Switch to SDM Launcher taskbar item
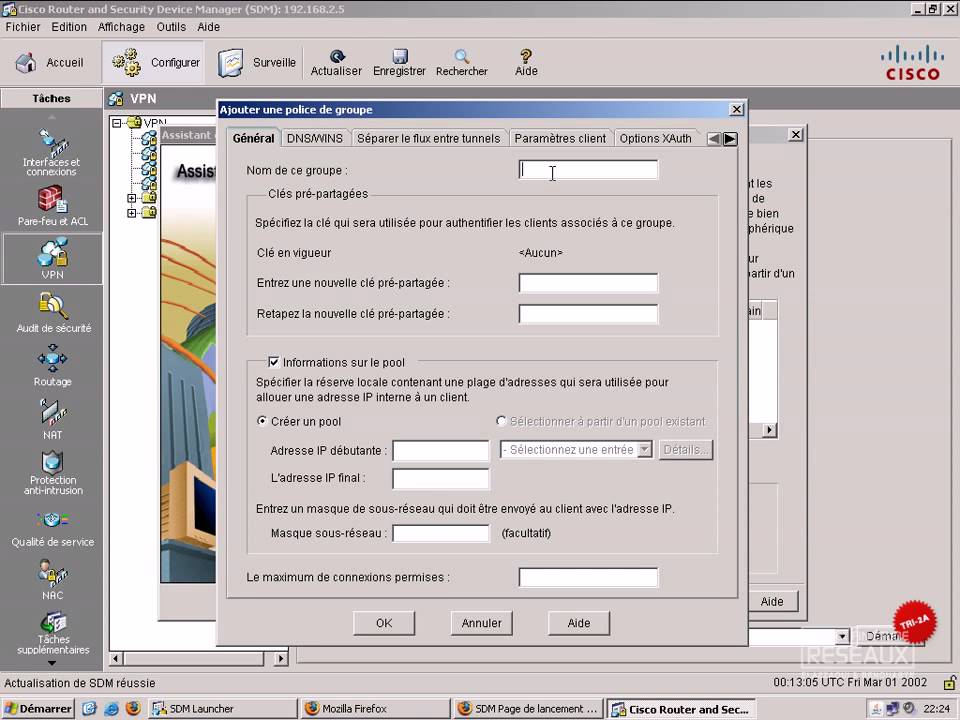The height and width of the screenshot is (720, 960). [x=222, y=709]
